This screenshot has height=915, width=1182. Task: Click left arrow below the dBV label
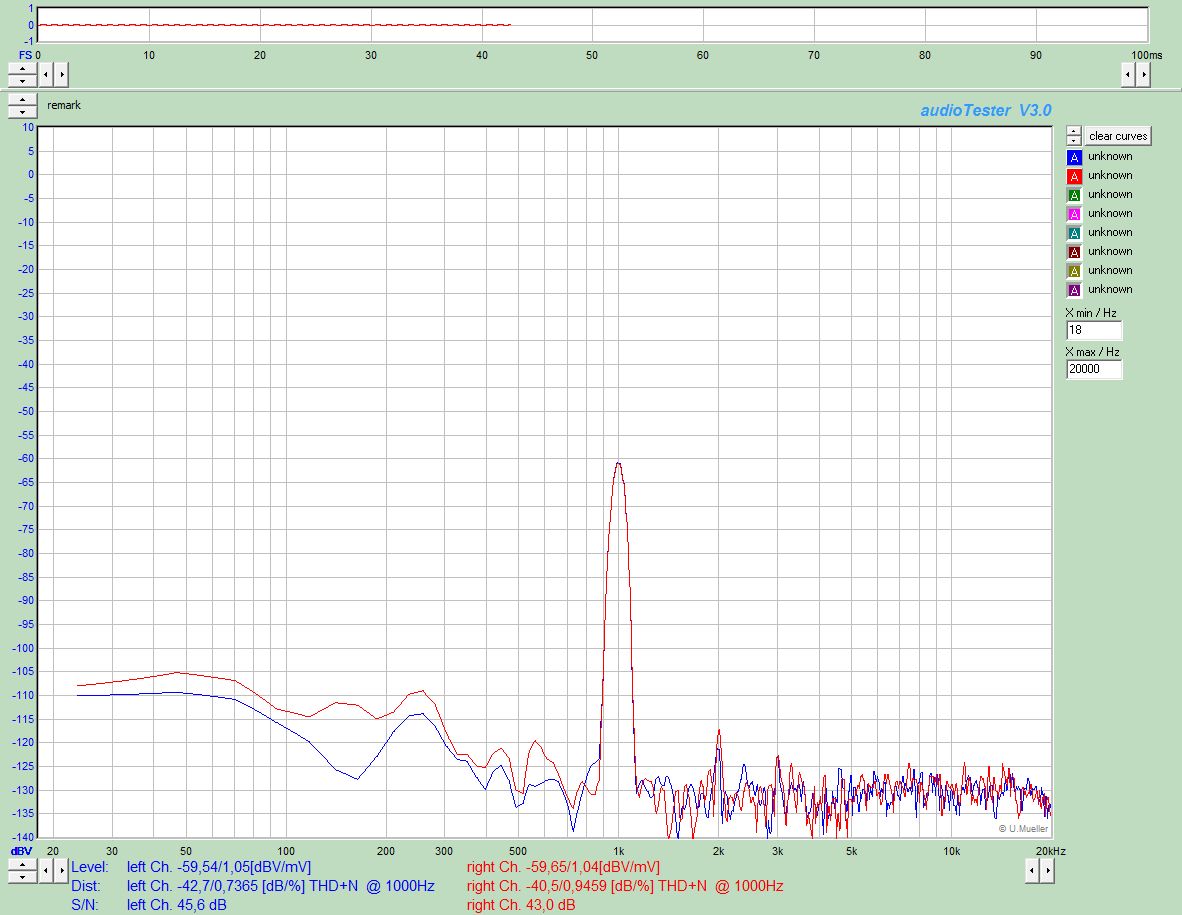tap(46, 871)
